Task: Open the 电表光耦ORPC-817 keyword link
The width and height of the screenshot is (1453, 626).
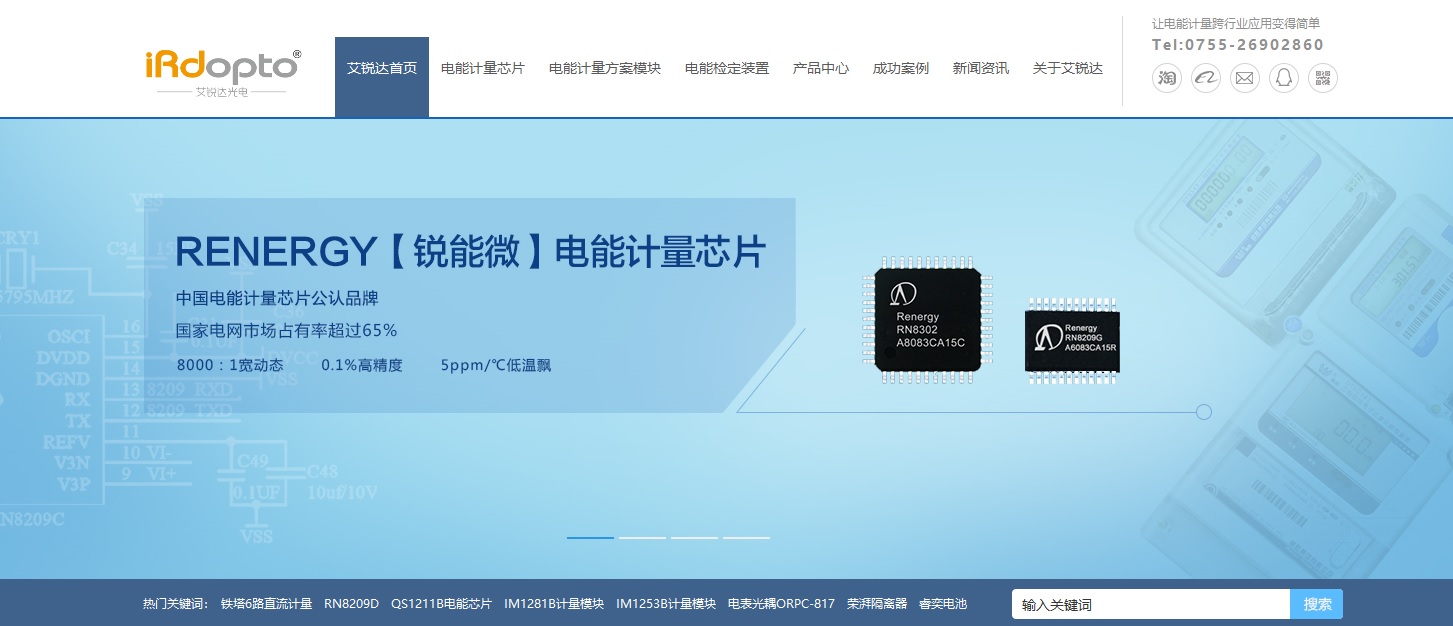Action: pyautogui.click(x=781, y=604)
